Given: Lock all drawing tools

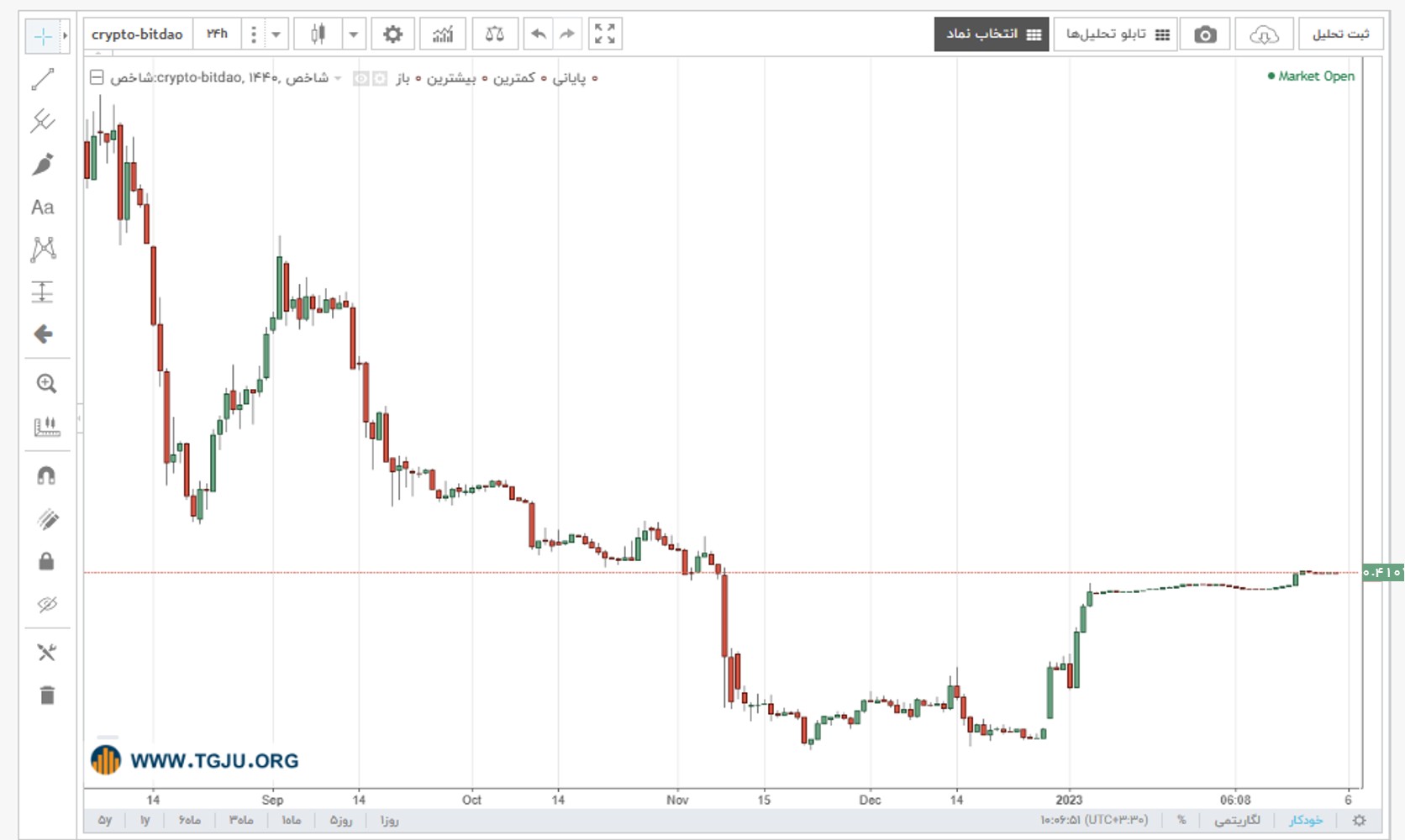Looking at the screenshot, I should point(46,561).
